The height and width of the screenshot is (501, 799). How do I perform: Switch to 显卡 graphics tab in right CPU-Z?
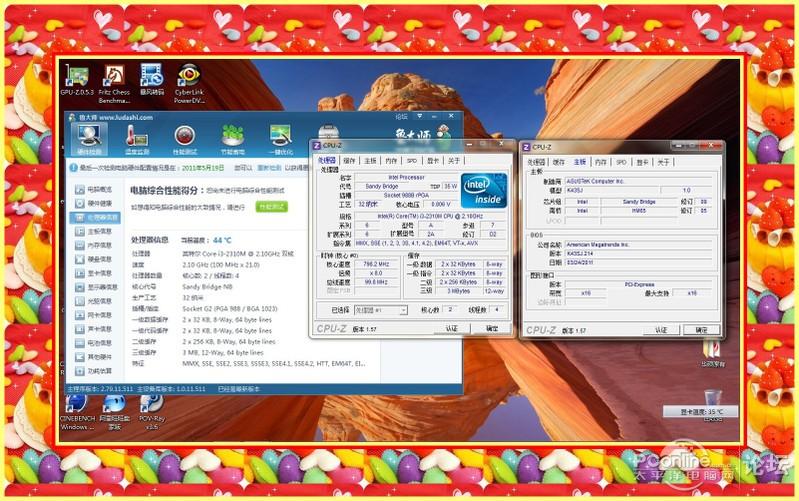pyautogui.click(x=643, y=162)
